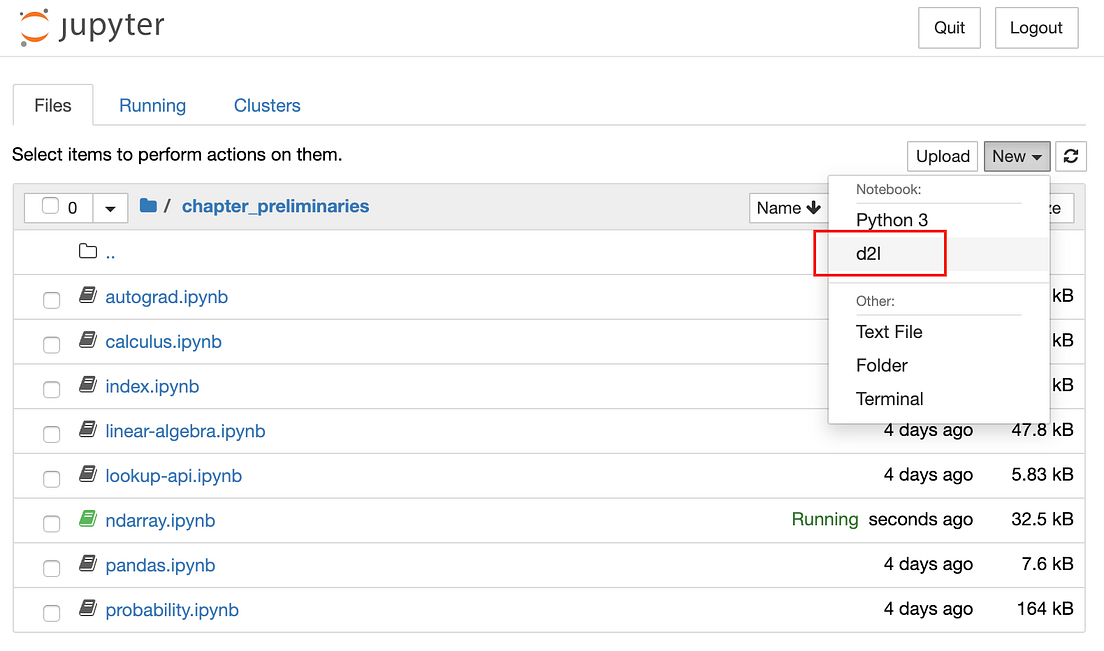Click the parent directory folder icon

88,251
